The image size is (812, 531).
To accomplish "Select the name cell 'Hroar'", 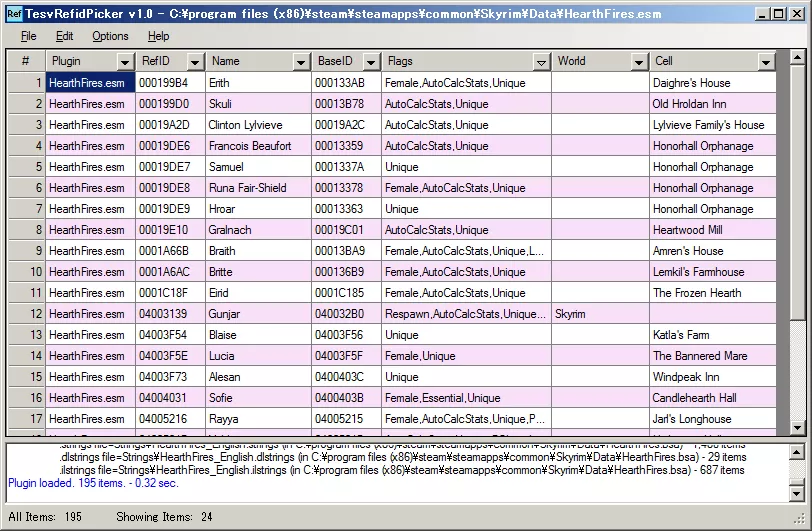I will pyautogui.click(x=258, y=209).
